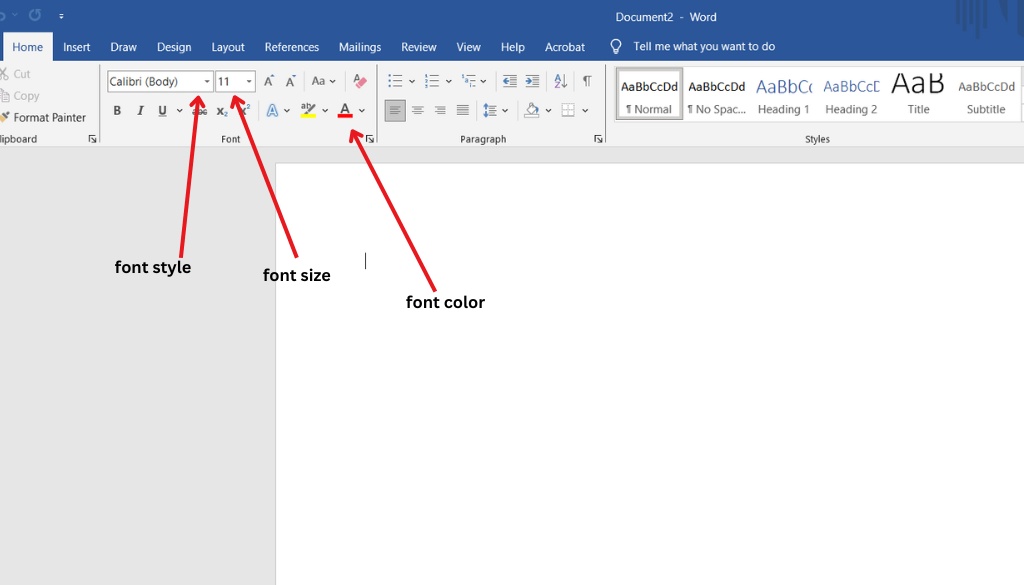The width and height of the screenshot is (1024, 585).
Task: Turn on numbered list formatting
Action: point(434,80)
